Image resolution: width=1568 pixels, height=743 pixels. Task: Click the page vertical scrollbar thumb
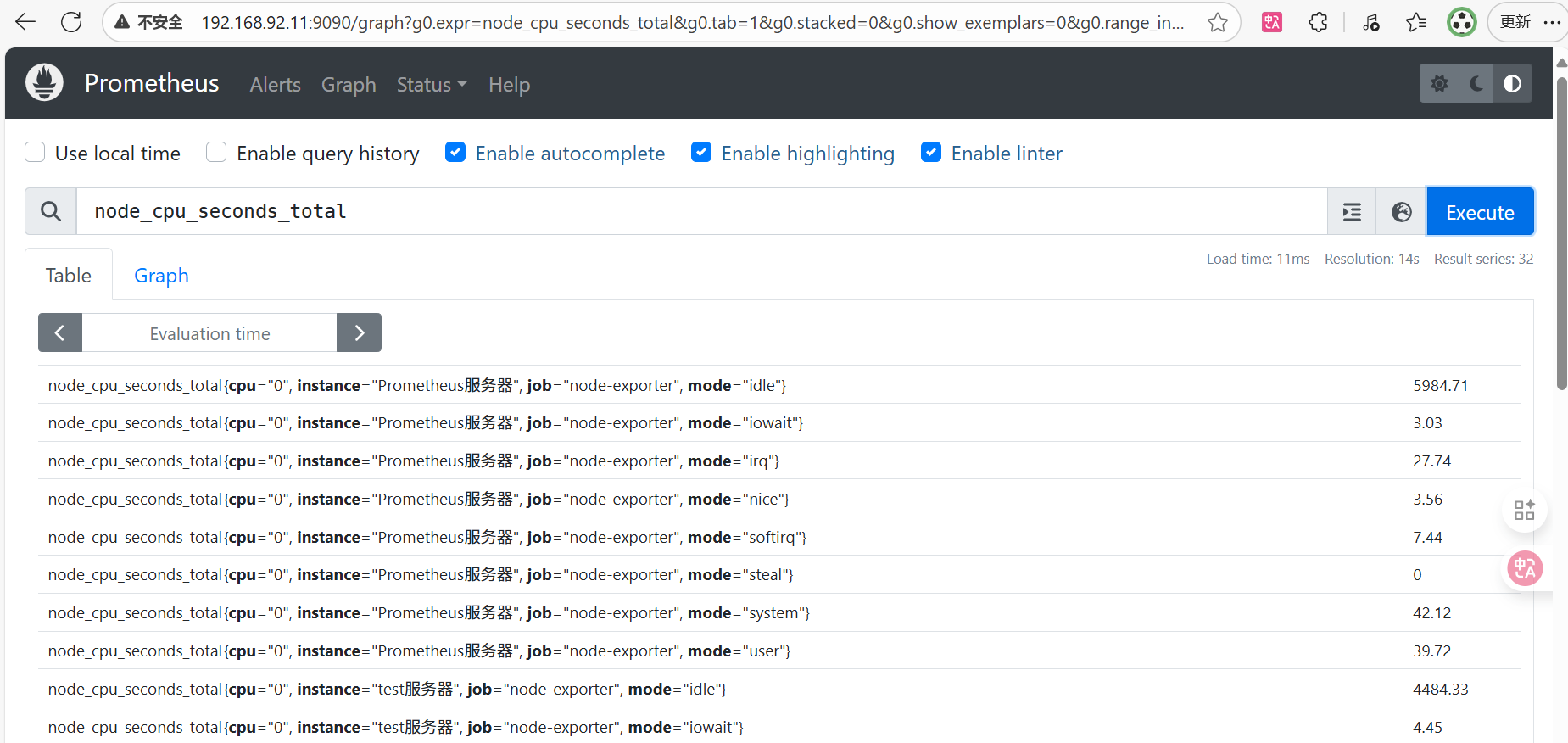(1561, 233)
